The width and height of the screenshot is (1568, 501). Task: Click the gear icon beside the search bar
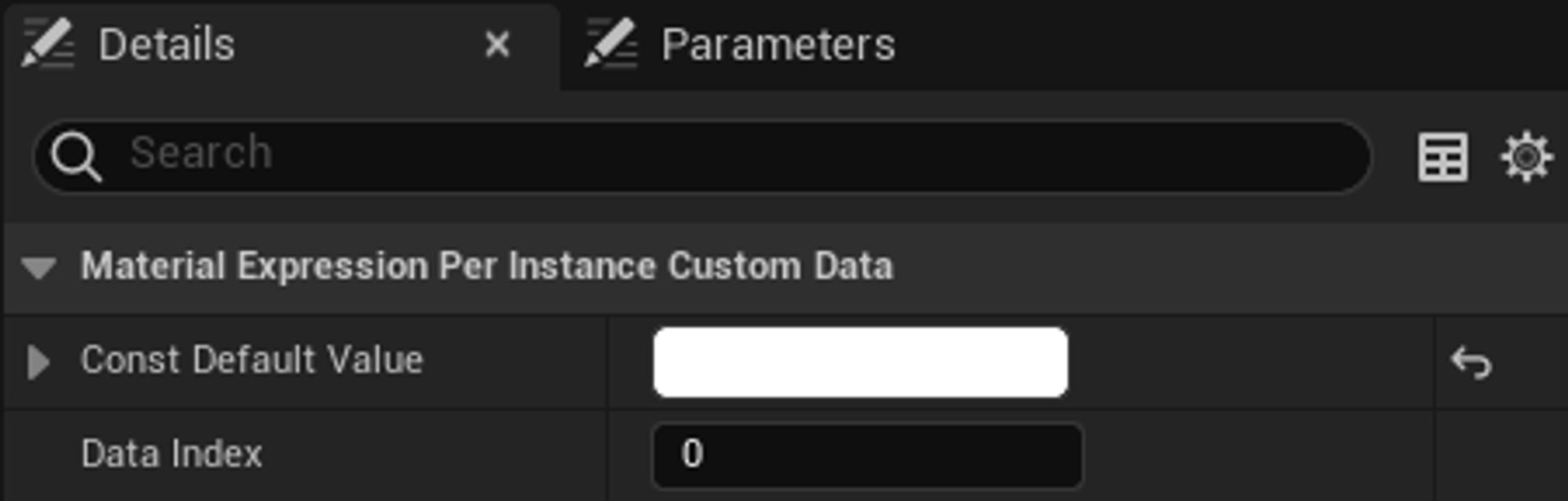click(x=1526, y=157)
